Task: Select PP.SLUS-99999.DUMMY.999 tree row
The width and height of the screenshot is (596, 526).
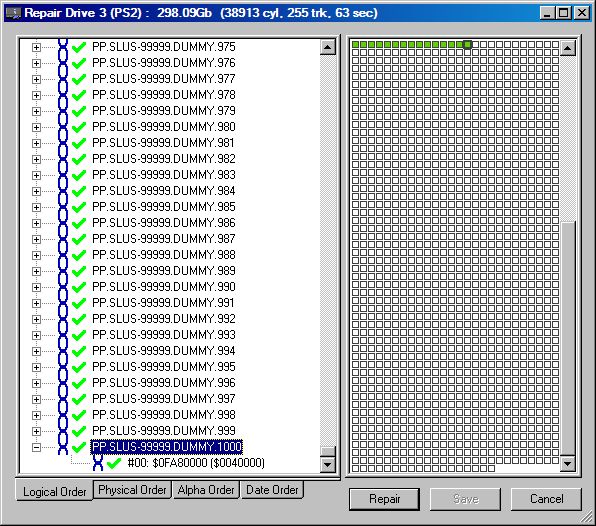Action: (164, 431)
